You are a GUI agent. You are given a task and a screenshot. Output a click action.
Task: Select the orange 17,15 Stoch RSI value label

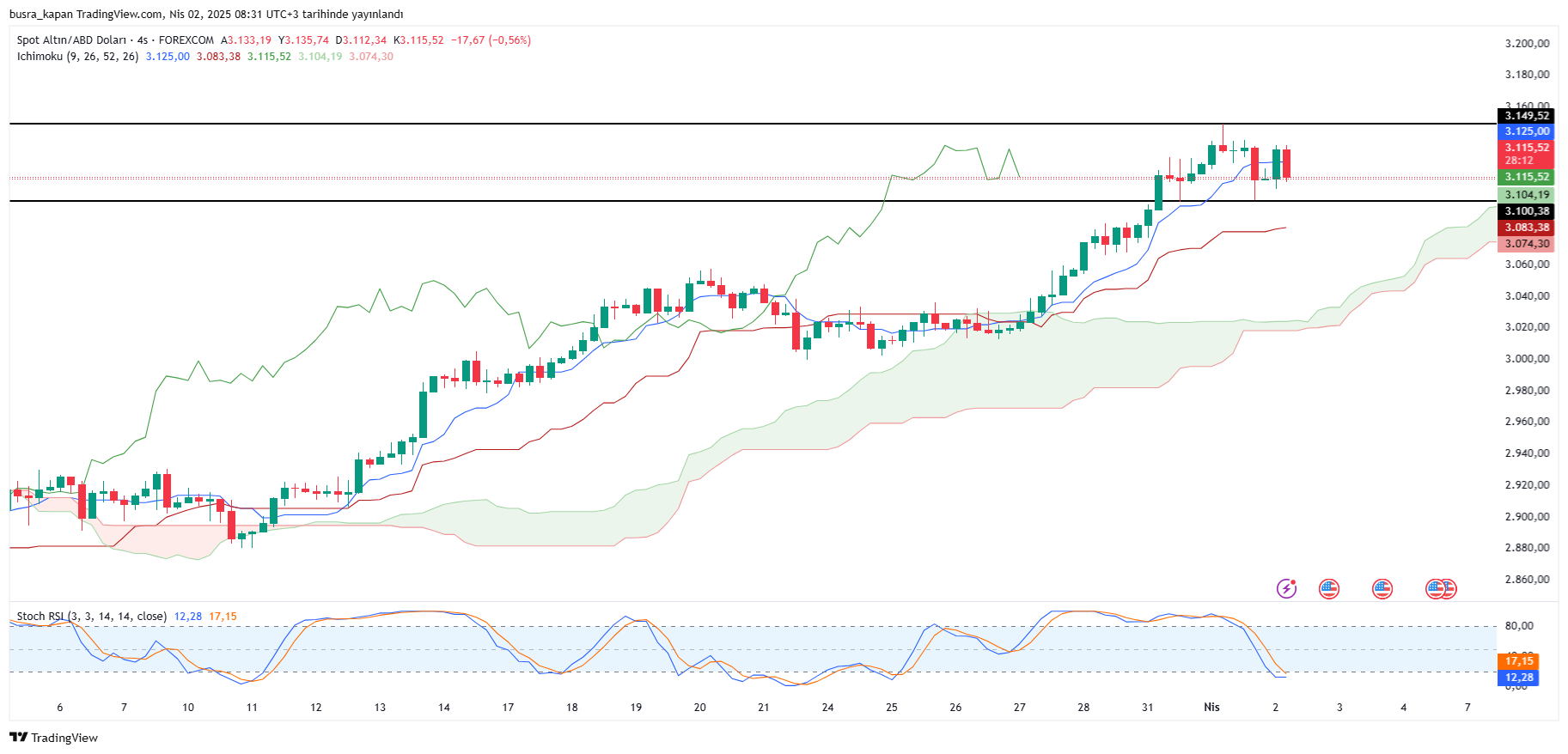pos(1518,661)
